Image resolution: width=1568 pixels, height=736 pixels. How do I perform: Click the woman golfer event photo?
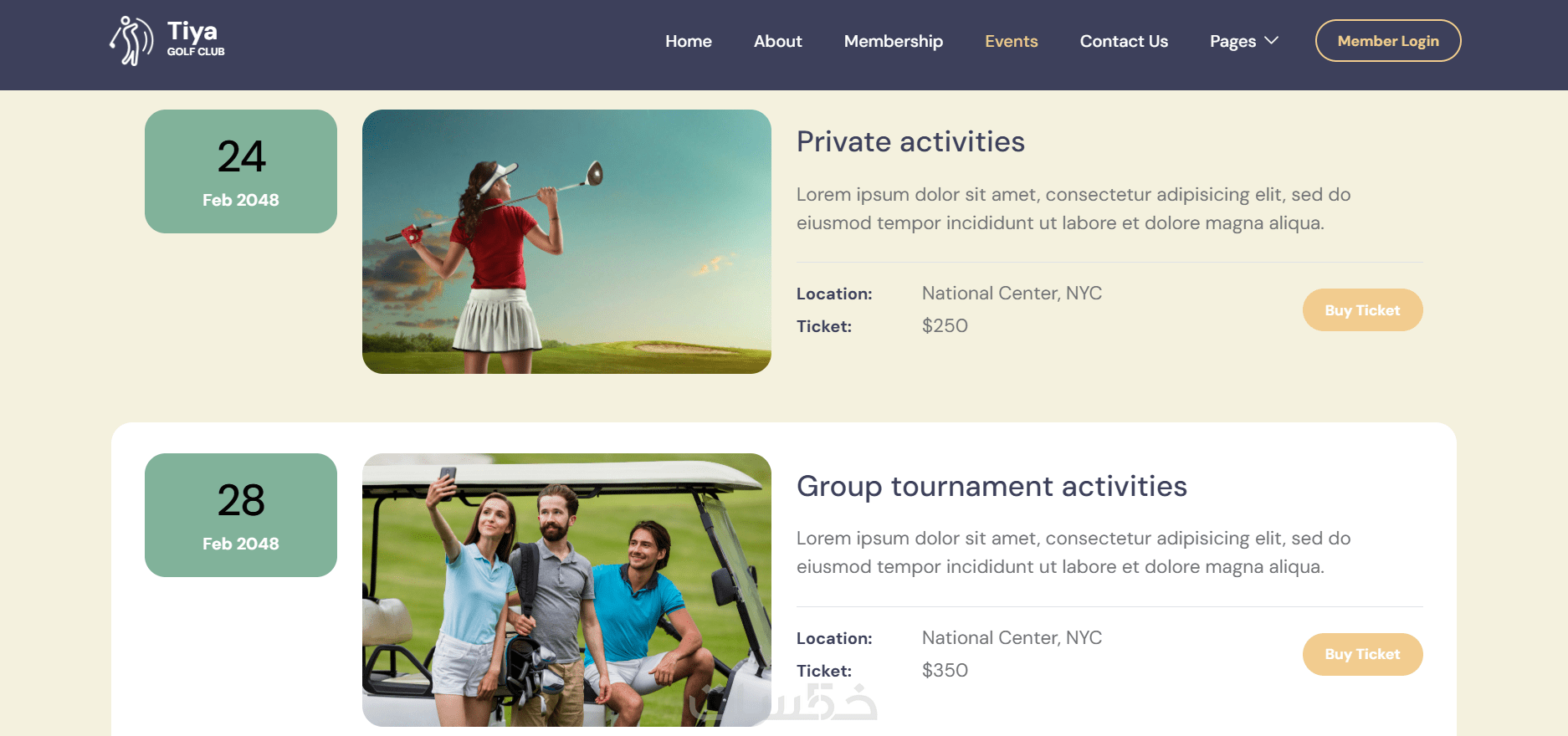pyautogui.click(x=566, y=242)
